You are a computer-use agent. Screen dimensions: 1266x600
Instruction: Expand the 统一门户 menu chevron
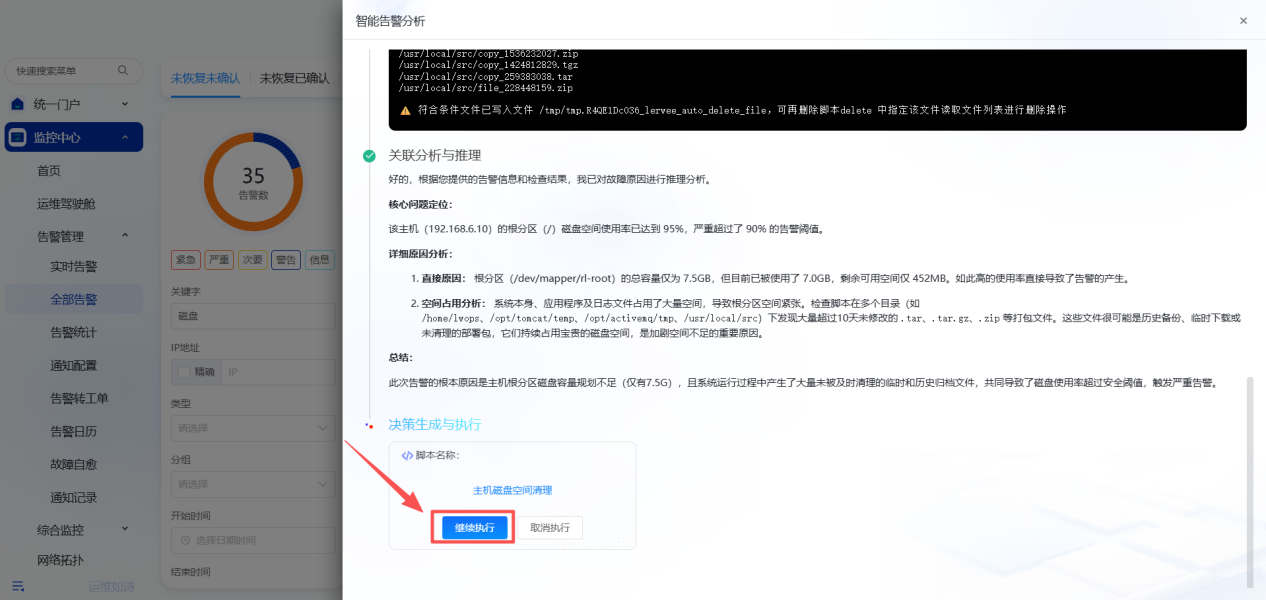click(x=125, y=104)
